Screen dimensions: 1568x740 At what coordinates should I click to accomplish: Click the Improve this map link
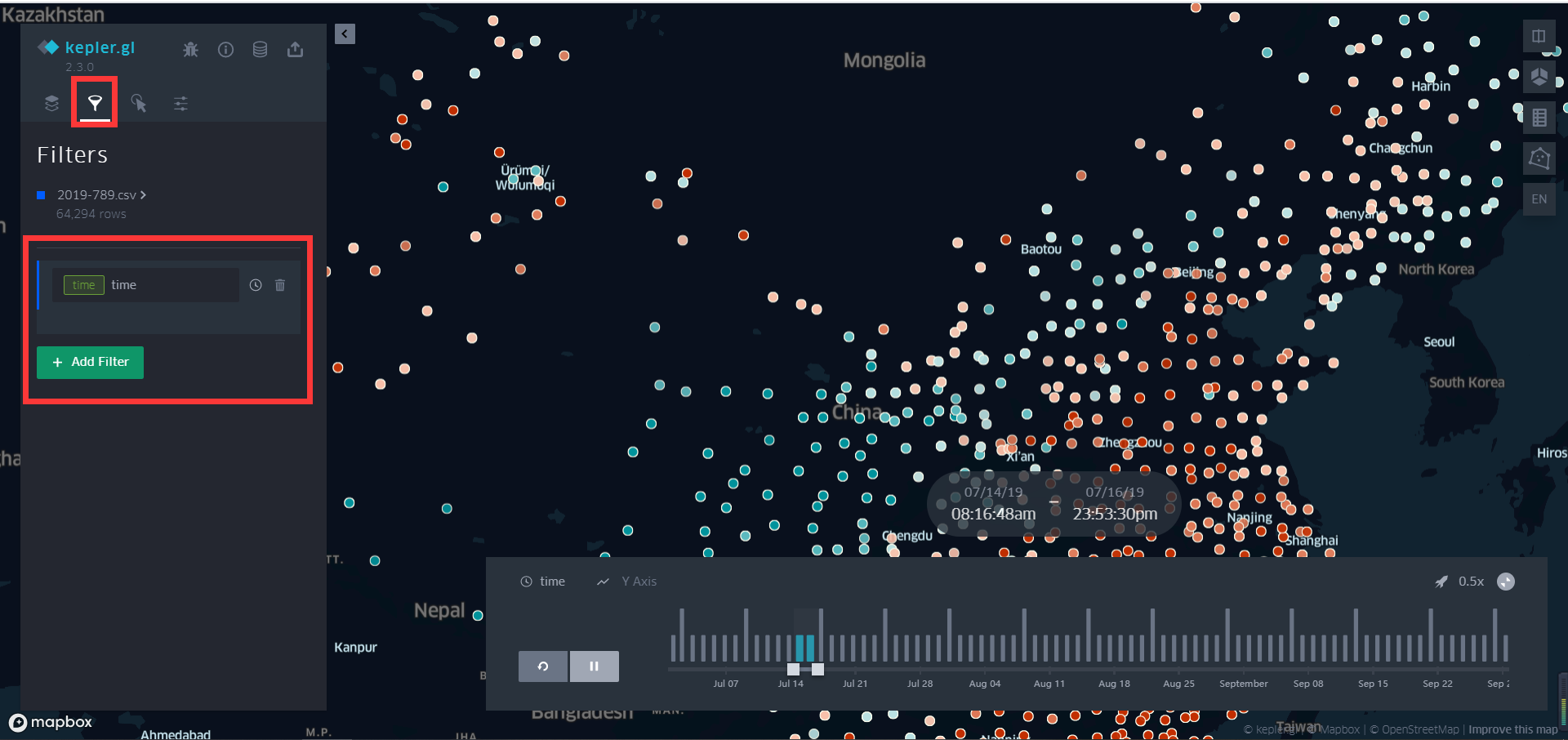(x=1512, y=729)
